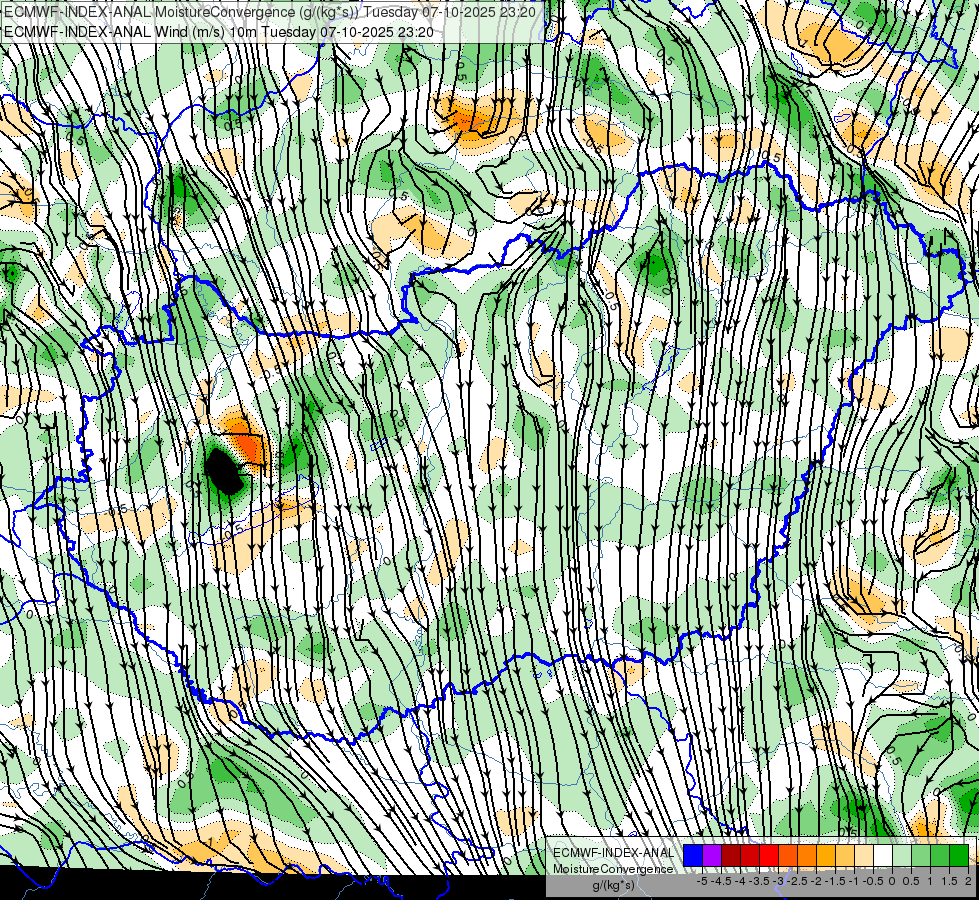The width and height of the screenshot is (979, 900).
Task: Click the legend scale's 2 tick label
Action: [x=968, y=881]
